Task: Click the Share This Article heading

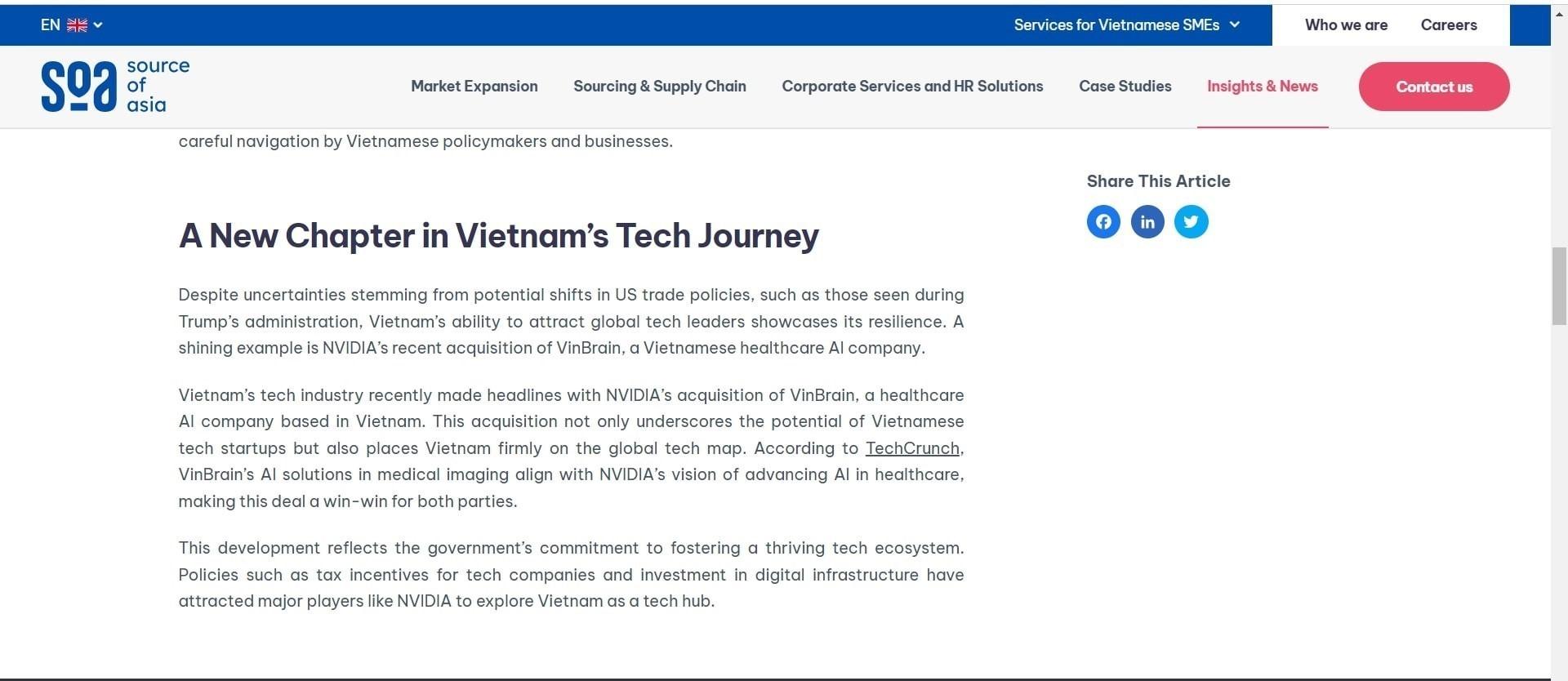Action: [1157, 181]
